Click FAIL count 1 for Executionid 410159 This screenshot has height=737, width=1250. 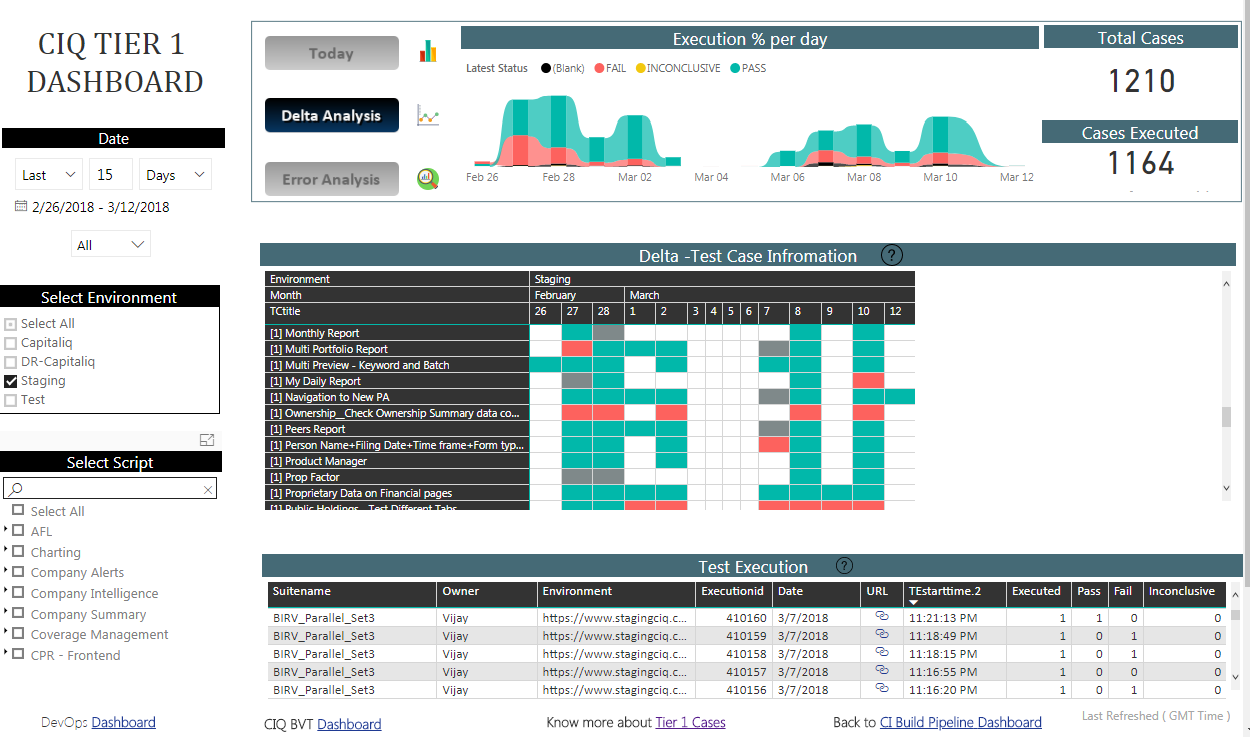[1133, 636]
